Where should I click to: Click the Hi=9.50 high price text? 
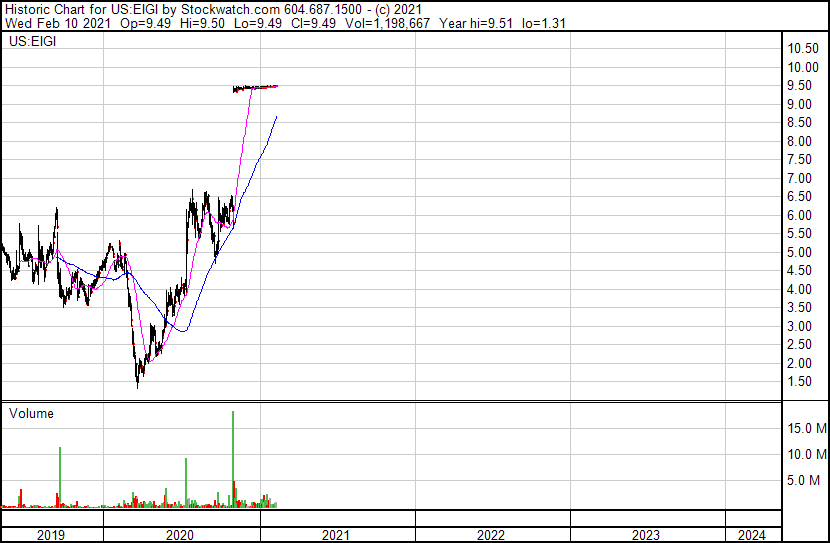[x=202, y=23]
